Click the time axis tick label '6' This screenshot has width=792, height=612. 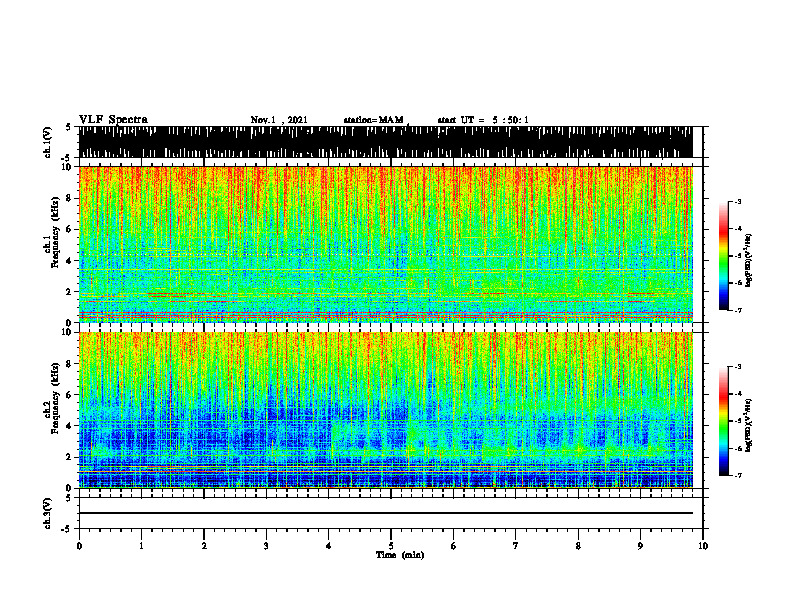click(453, 546)
